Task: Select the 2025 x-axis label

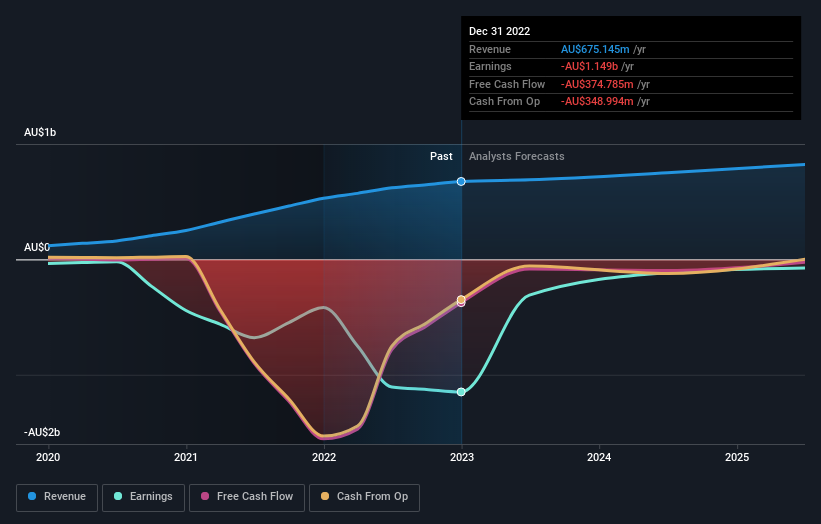Action: [737, 458]
